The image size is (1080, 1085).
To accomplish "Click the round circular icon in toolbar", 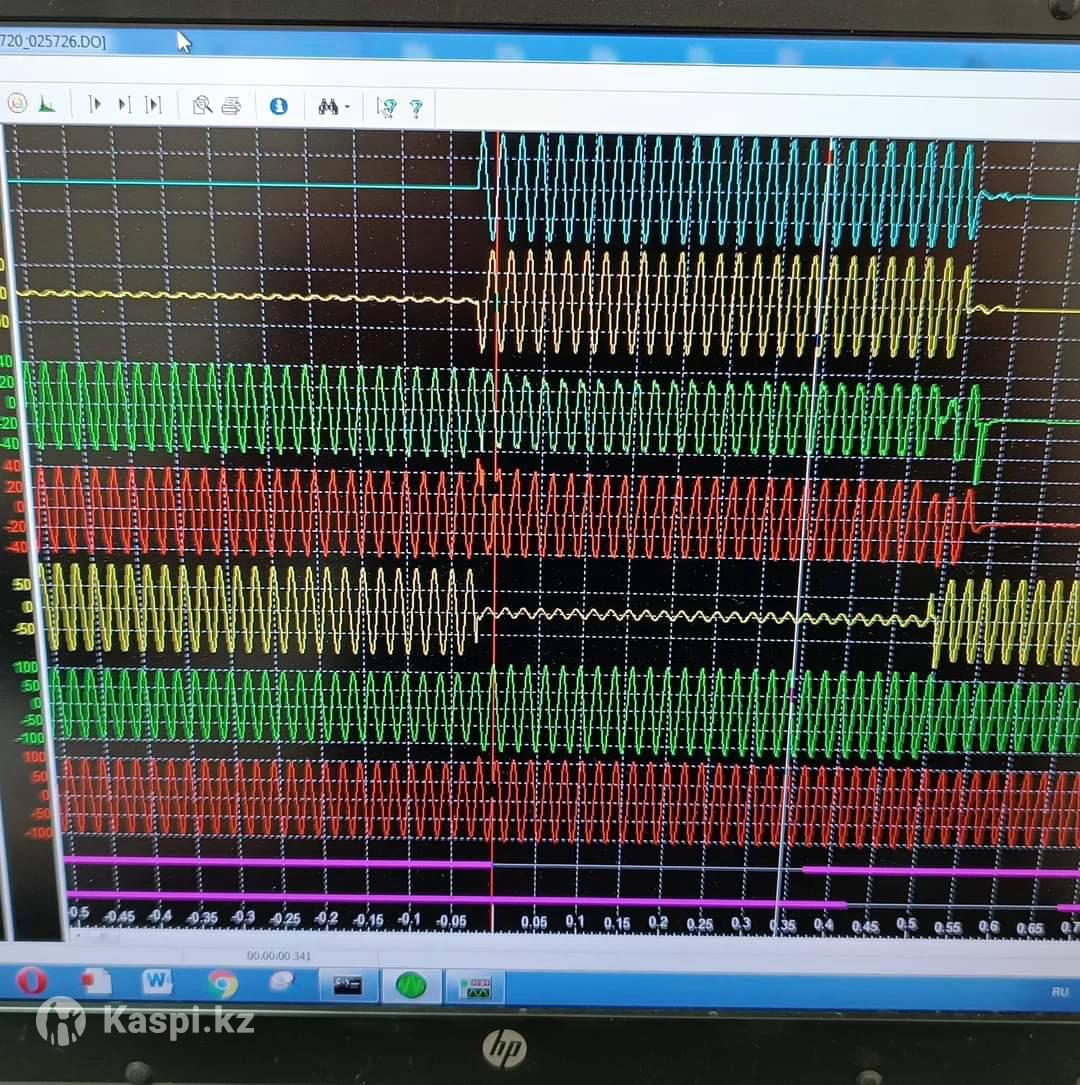I will 17,102.
